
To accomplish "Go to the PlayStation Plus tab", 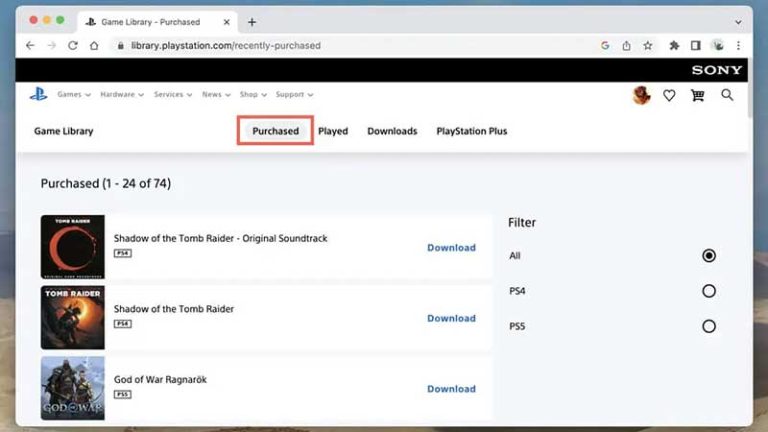I will (471, 131).
